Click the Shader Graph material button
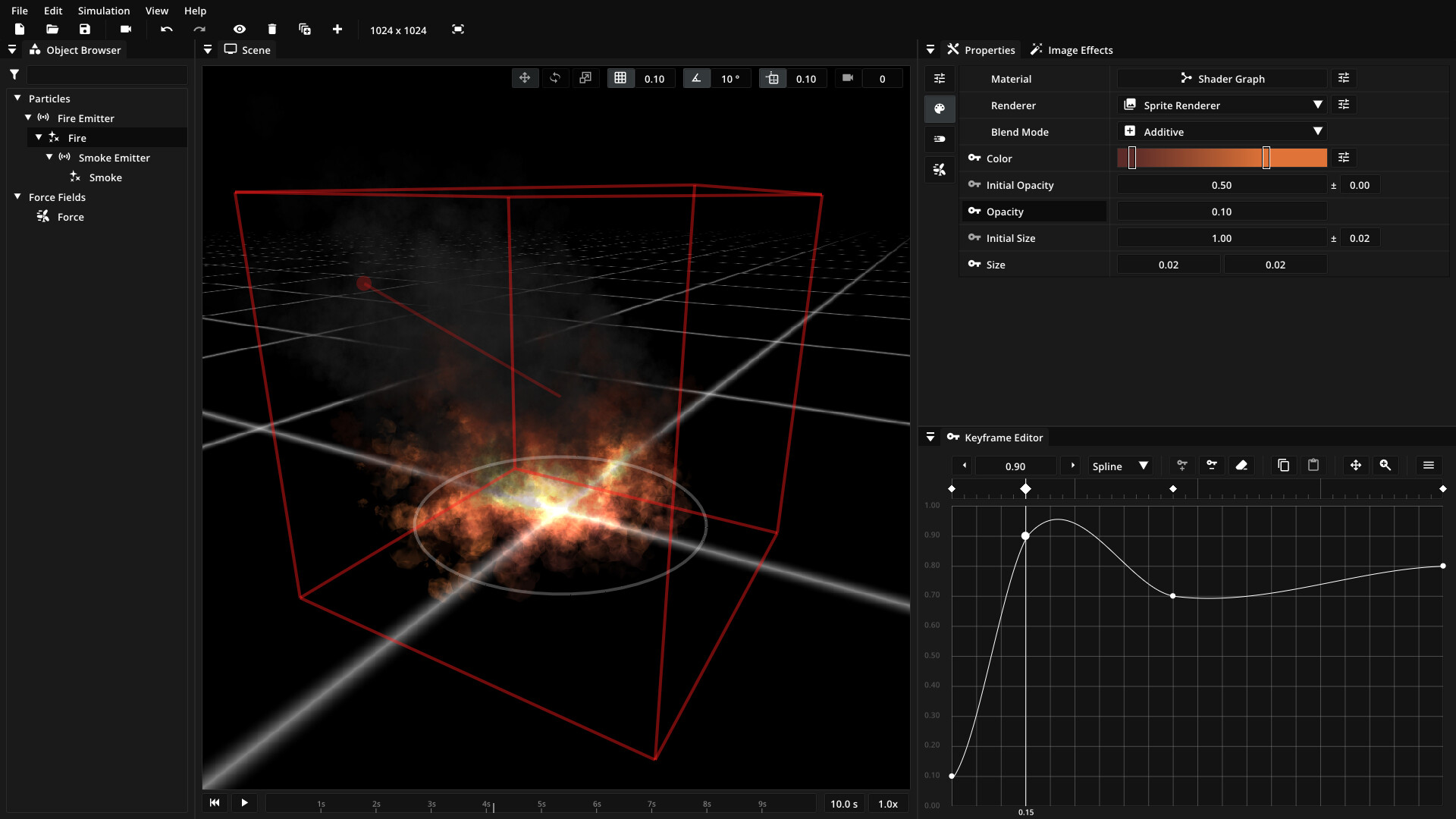The width and height of the screenshot is (1456, 819). coord(1222,79)
